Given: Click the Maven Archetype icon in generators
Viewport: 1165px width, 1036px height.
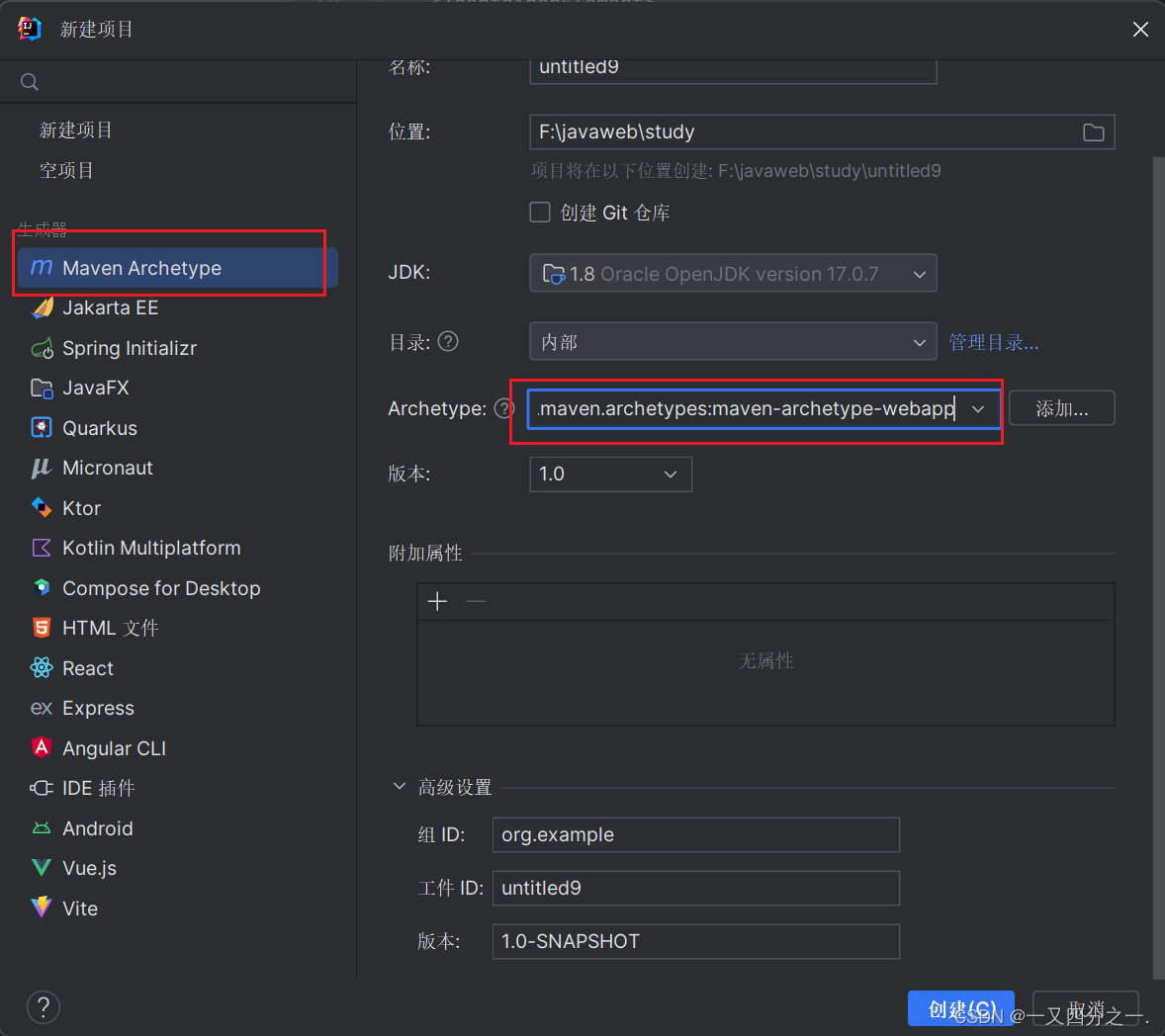Looking at the screenshot, I should pyautogui.click(x=42, y=267).
